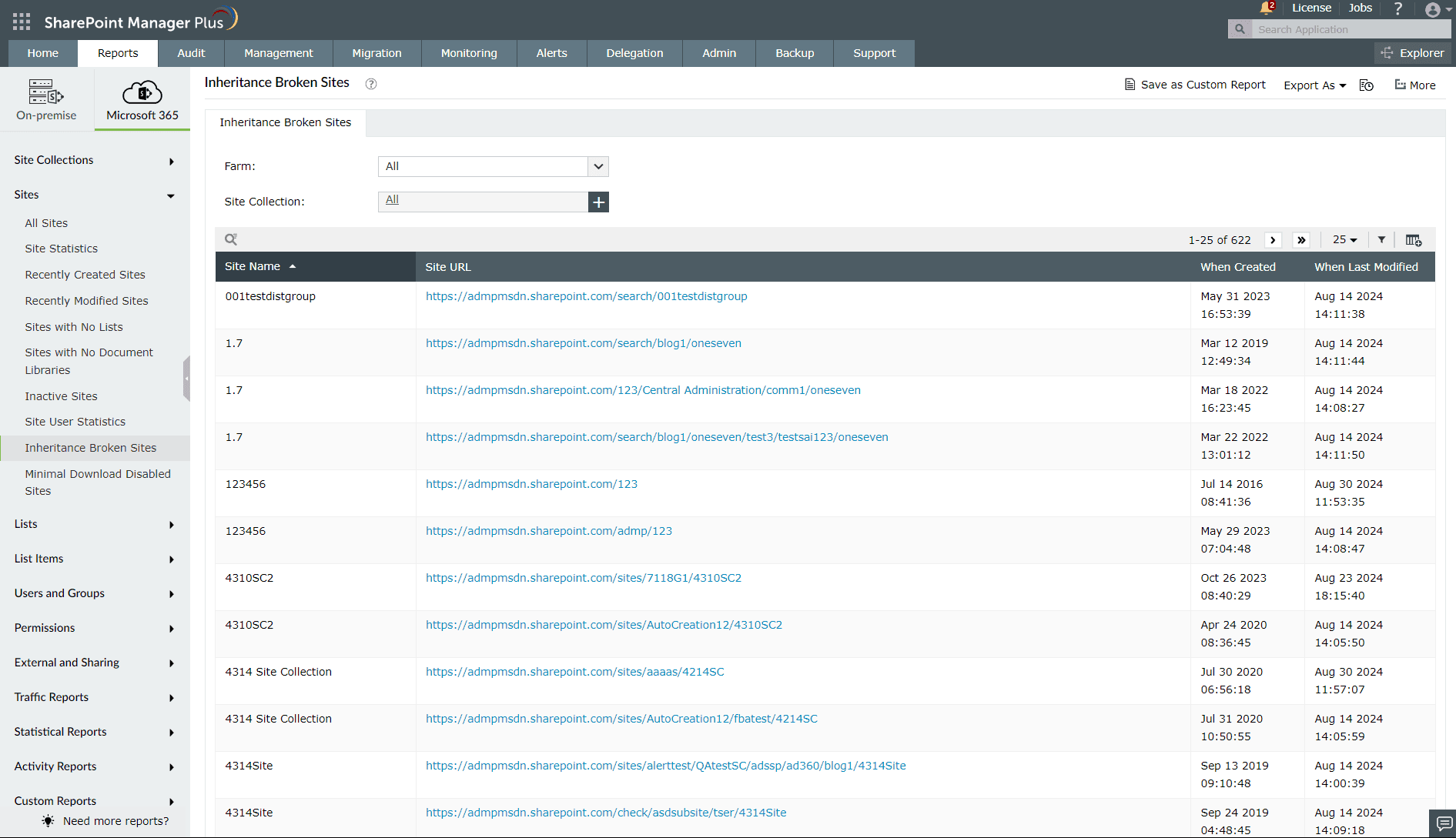Open the Backup tab
The width and height of the screenshot is (1456, 838).
(x=795, y=53)
